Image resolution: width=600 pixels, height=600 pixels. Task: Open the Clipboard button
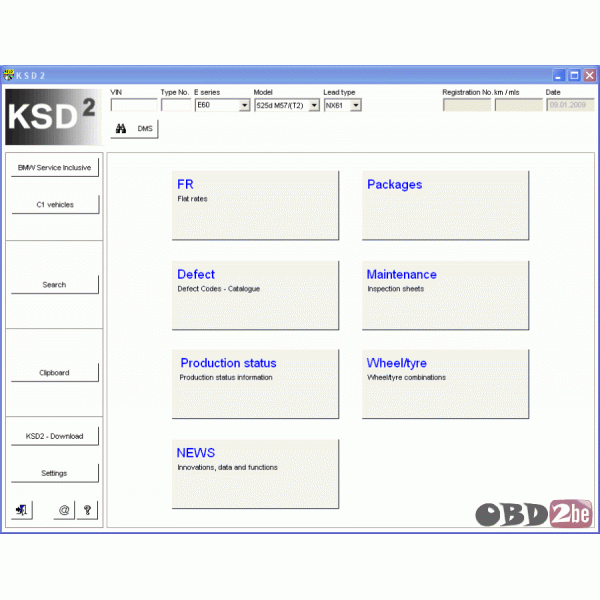coord(55,373)
